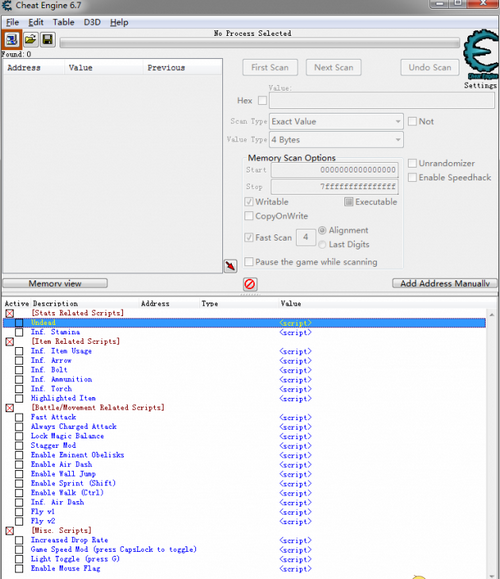Click the scan progress bar
Image resolution: width=500 pixels, height=579 pixels.
(x=260, y=43)
